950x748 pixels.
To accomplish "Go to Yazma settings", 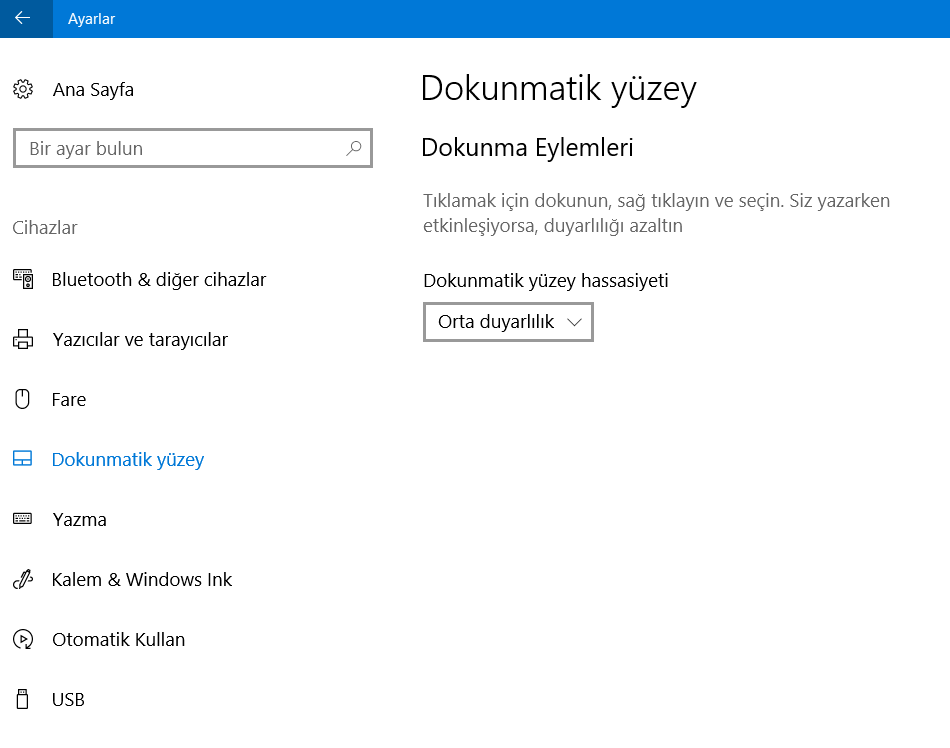I will (x=79, y=520).
